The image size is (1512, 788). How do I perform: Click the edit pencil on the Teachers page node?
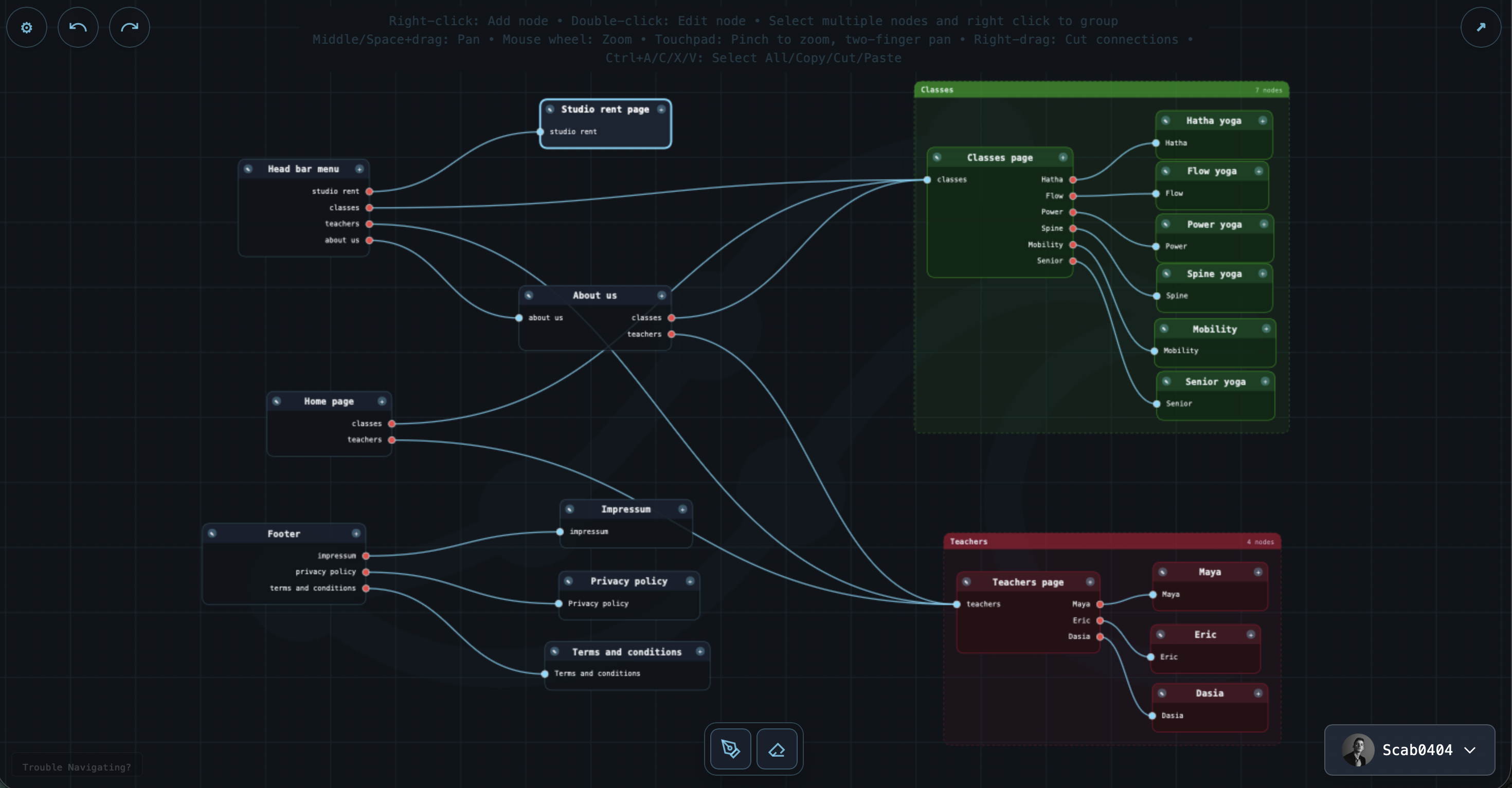tap(967, 582)
